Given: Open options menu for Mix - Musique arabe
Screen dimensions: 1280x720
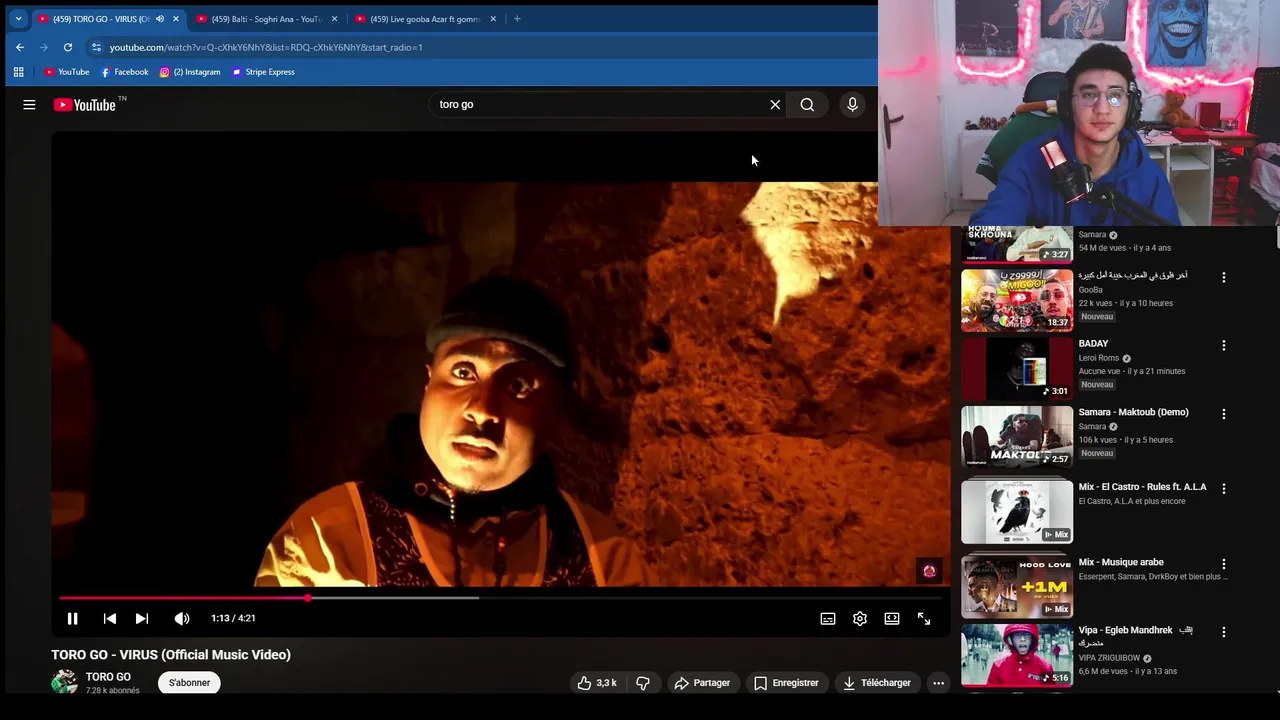Looking at the screenshot, I should 1223,564.
